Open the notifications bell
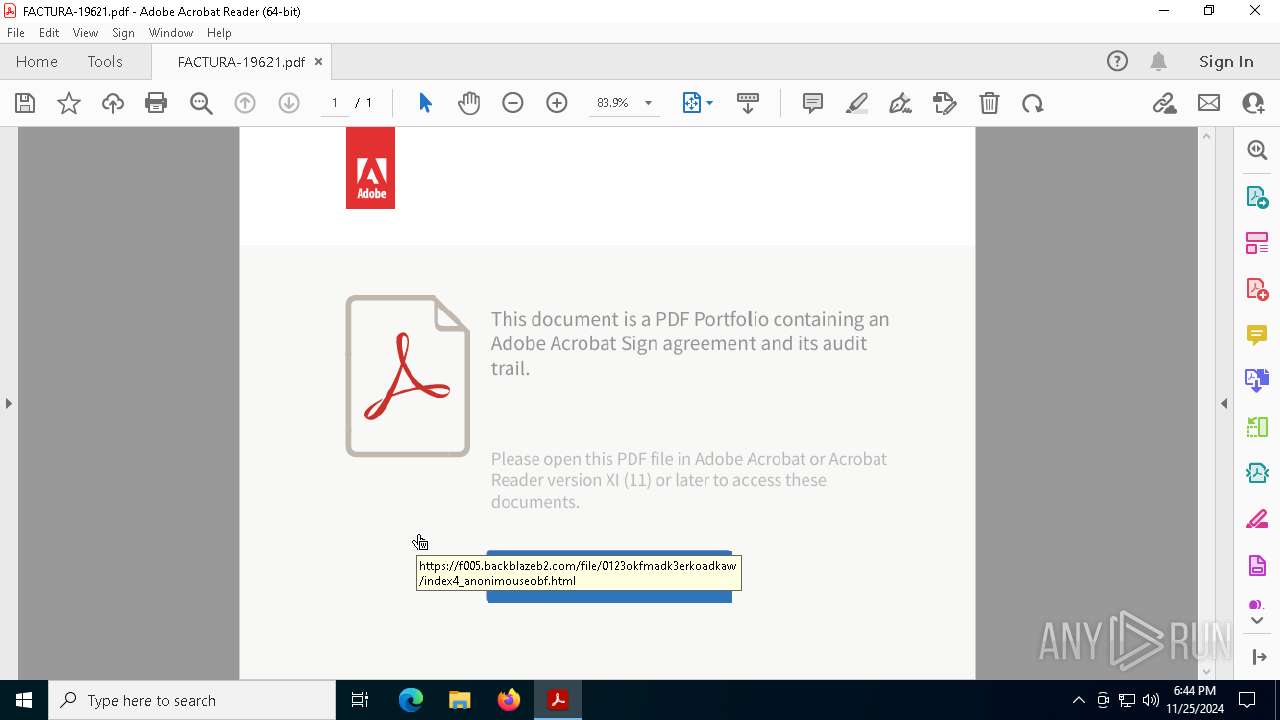 pyautogui.click(x=1158, y=61)
